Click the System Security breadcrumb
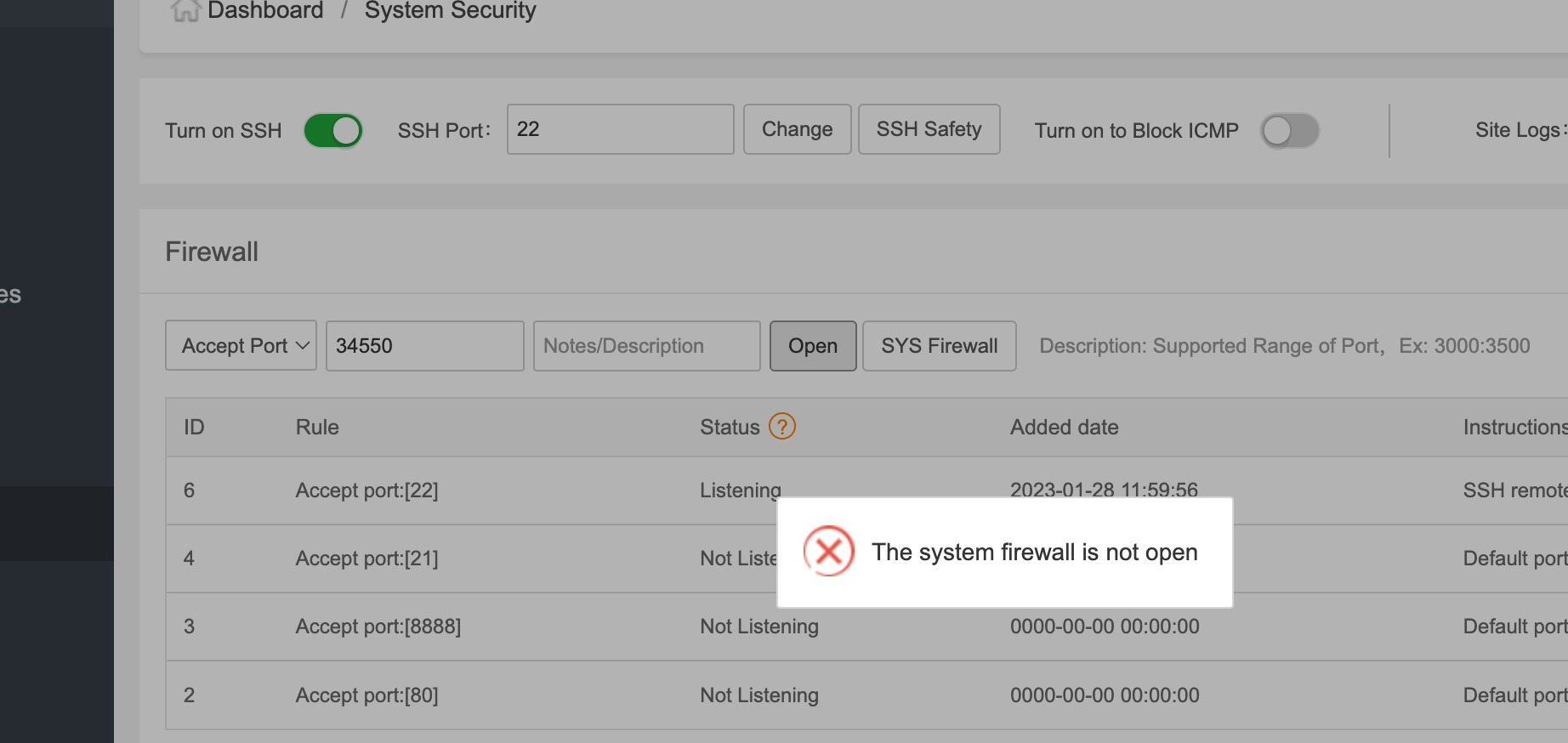The width and height of the screenshot is (1568, 743). click(x=450, y=10)
